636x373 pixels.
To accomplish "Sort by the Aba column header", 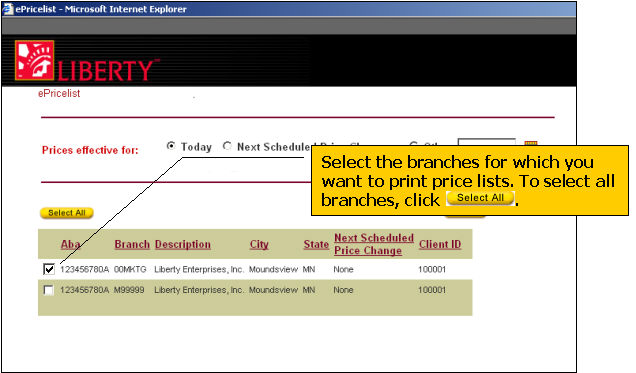I will tap(70, 244).
